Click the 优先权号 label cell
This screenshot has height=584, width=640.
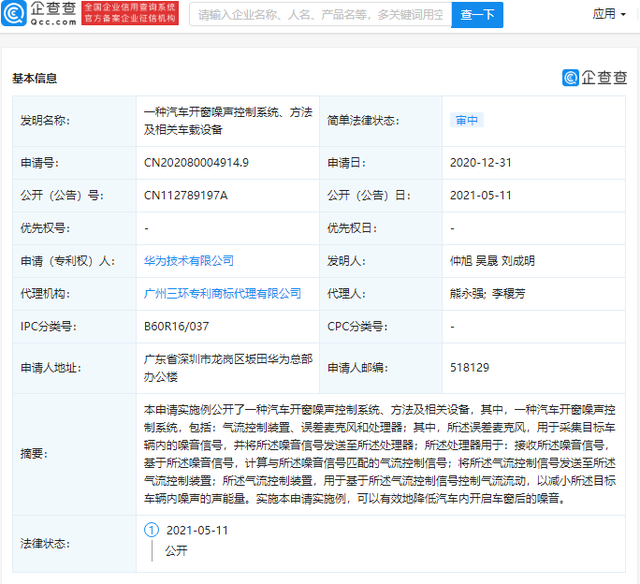[x=74, y=228]
